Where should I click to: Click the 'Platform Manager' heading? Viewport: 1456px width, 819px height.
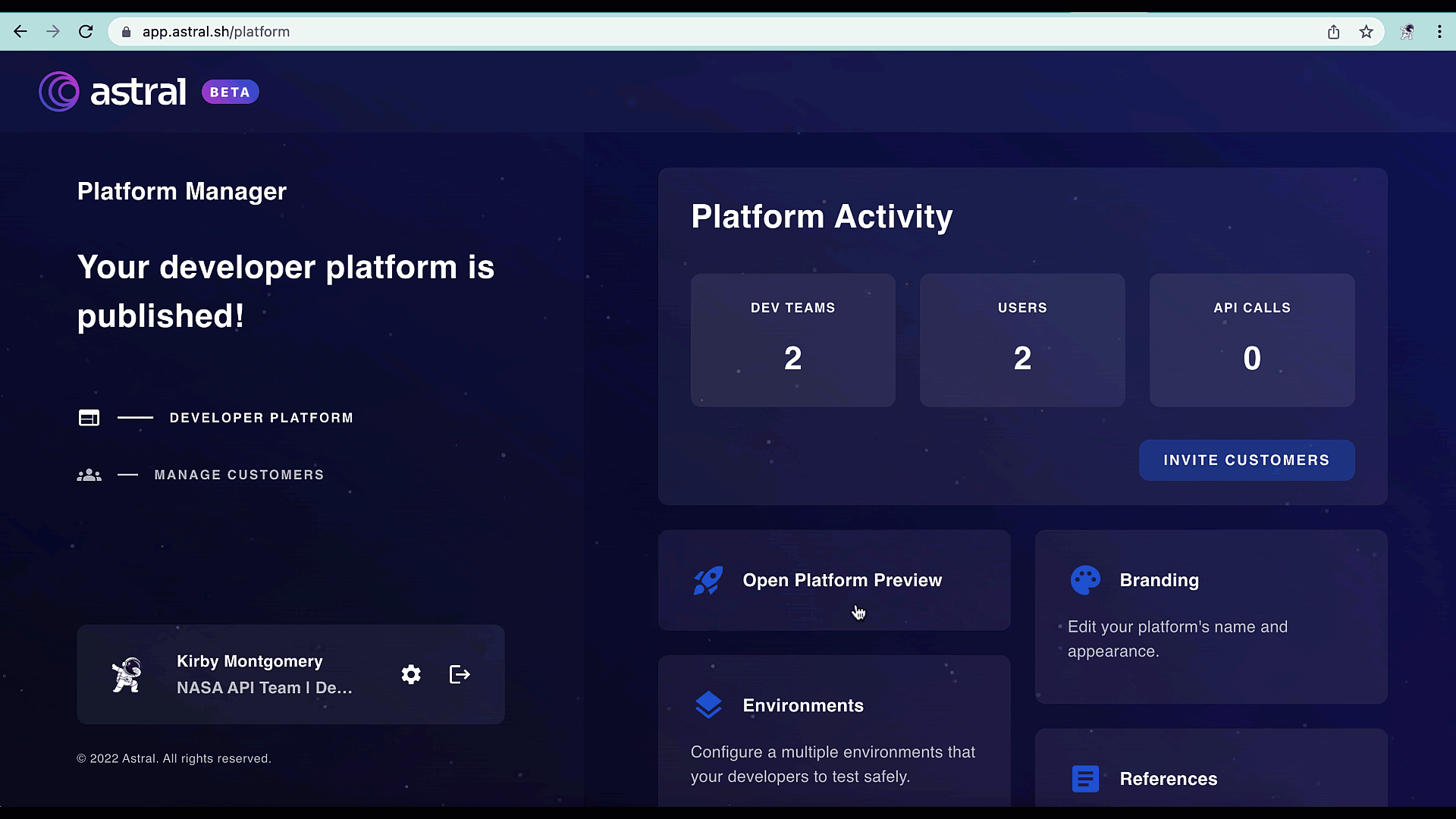click(182, 192)
